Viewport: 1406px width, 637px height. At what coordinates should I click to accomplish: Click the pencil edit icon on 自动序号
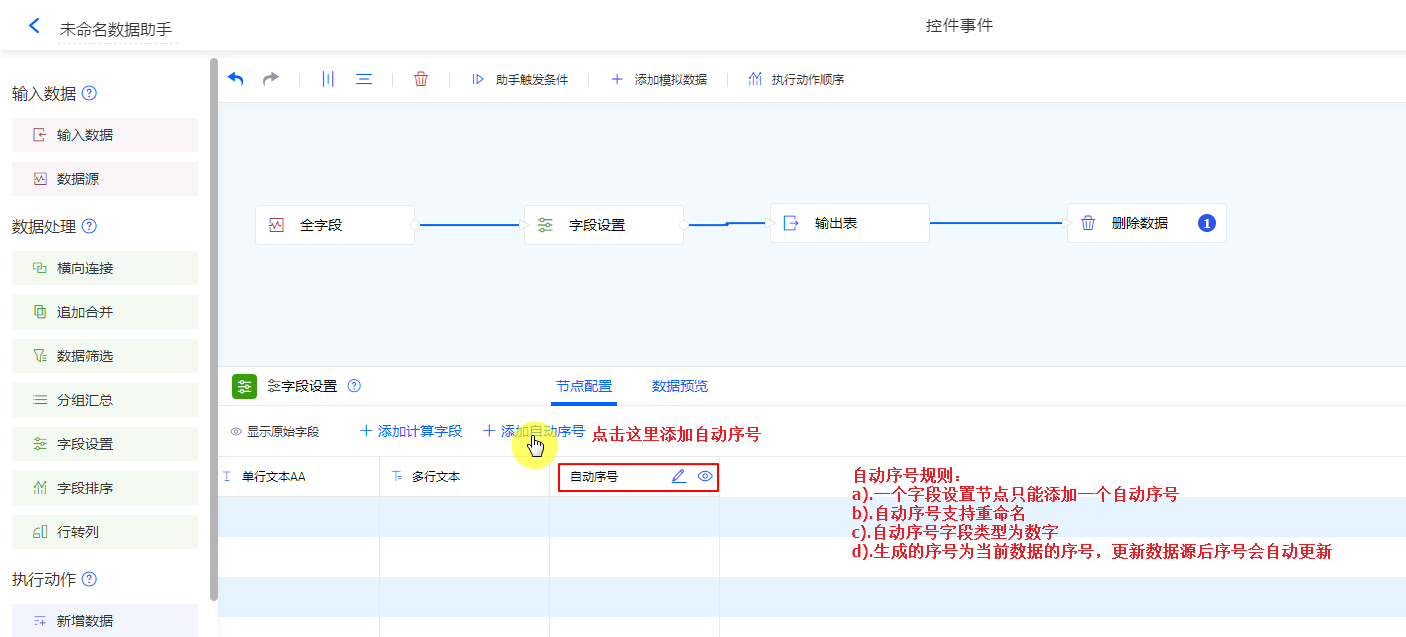pos(678,477)
